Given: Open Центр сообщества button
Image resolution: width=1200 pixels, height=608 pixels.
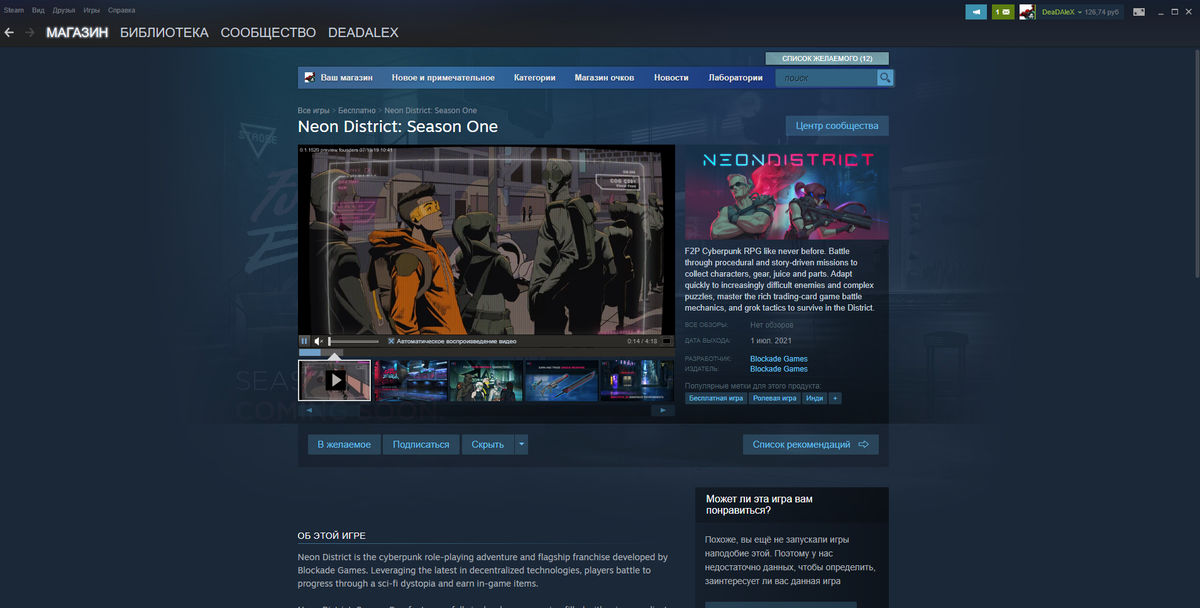Looking at the screenshot, I should pos(837,126).
